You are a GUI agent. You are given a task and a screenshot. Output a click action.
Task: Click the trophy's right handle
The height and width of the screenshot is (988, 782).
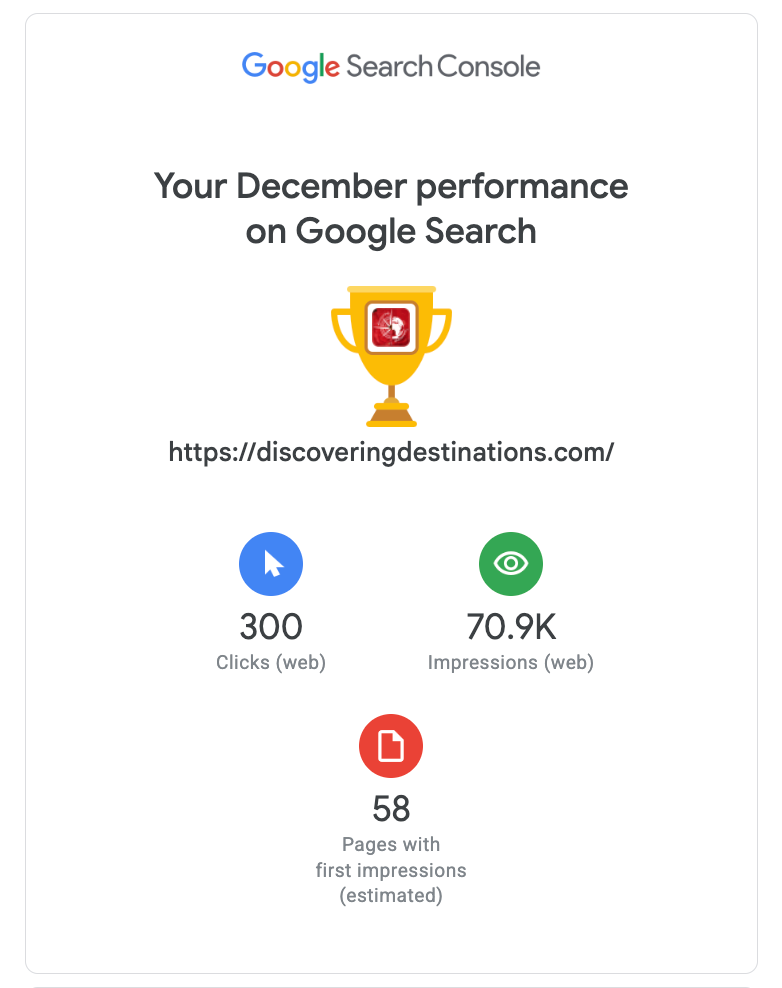point(442,329)
